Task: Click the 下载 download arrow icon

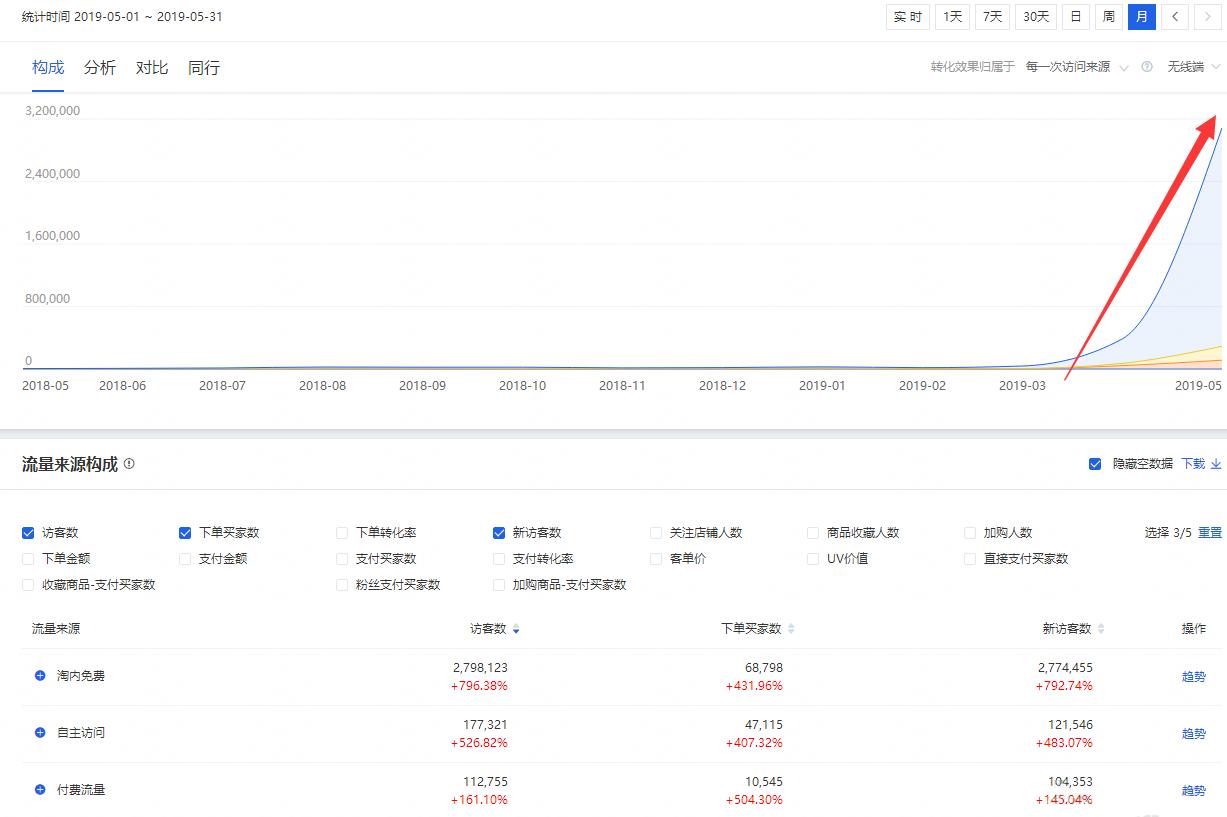Action: click(1216, 464)
